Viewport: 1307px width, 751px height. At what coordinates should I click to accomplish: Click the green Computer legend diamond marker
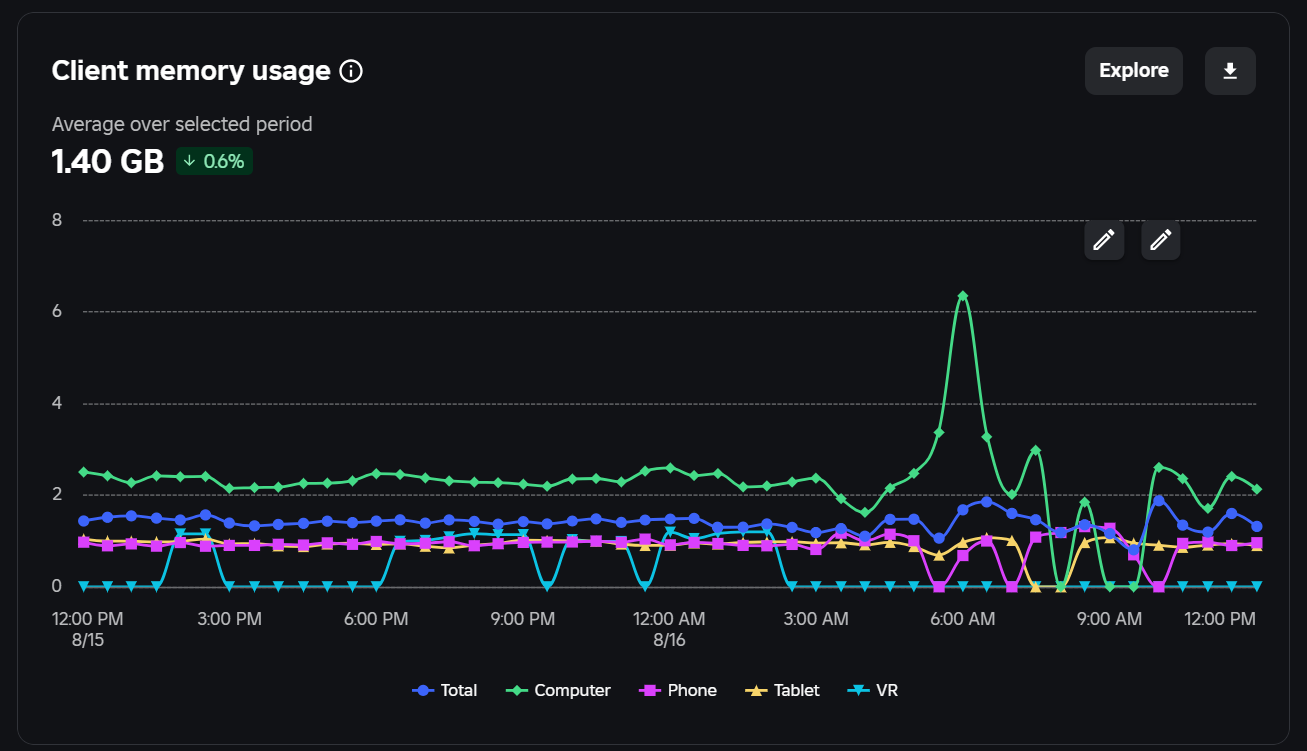pos(517,690)
